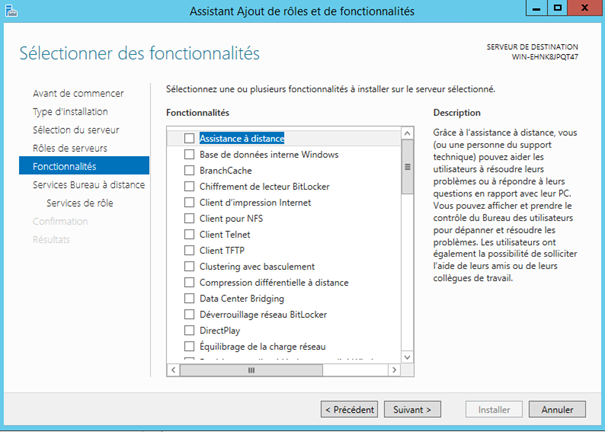Click the wizard icon in the title bar
Viewport: 605px width, 432px height.
point(10,11)
